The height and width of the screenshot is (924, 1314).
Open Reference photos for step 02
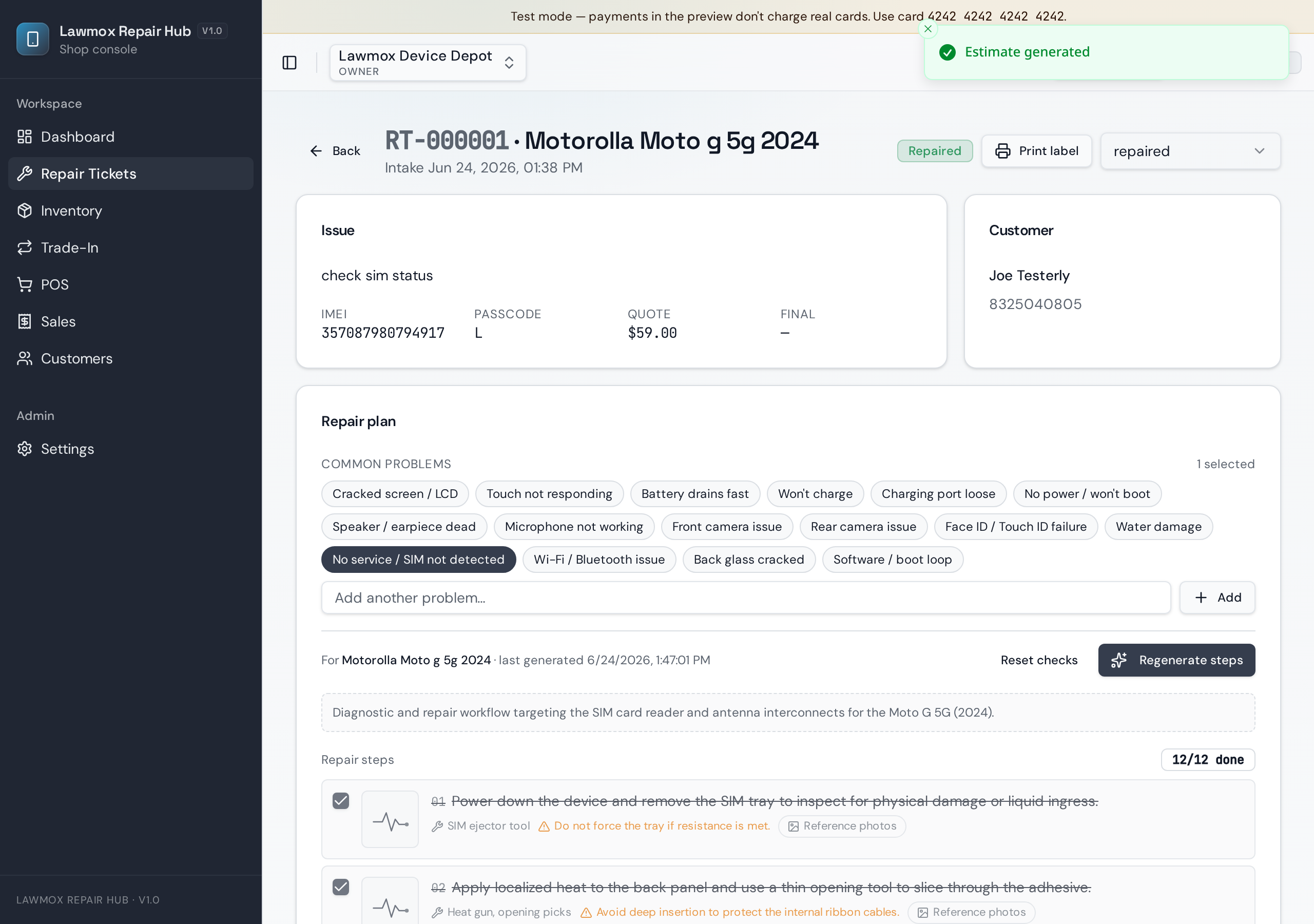[x=971, y=913]
